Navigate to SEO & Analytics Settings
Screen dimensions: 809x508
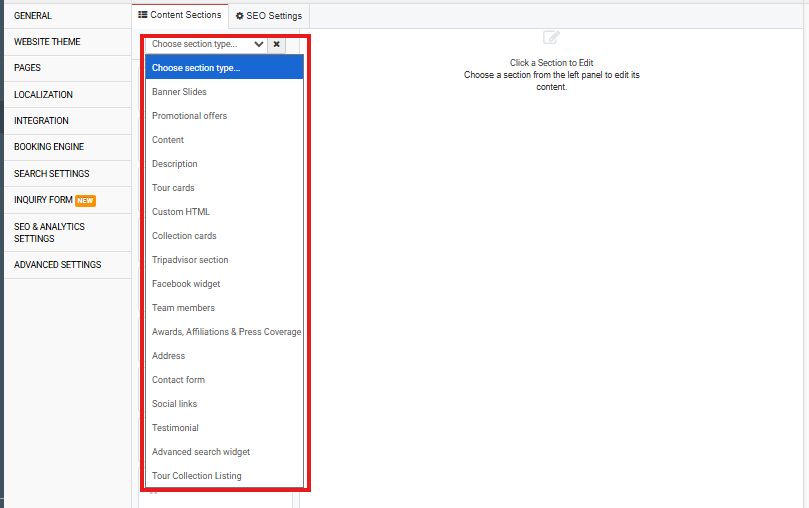(49, 233)
